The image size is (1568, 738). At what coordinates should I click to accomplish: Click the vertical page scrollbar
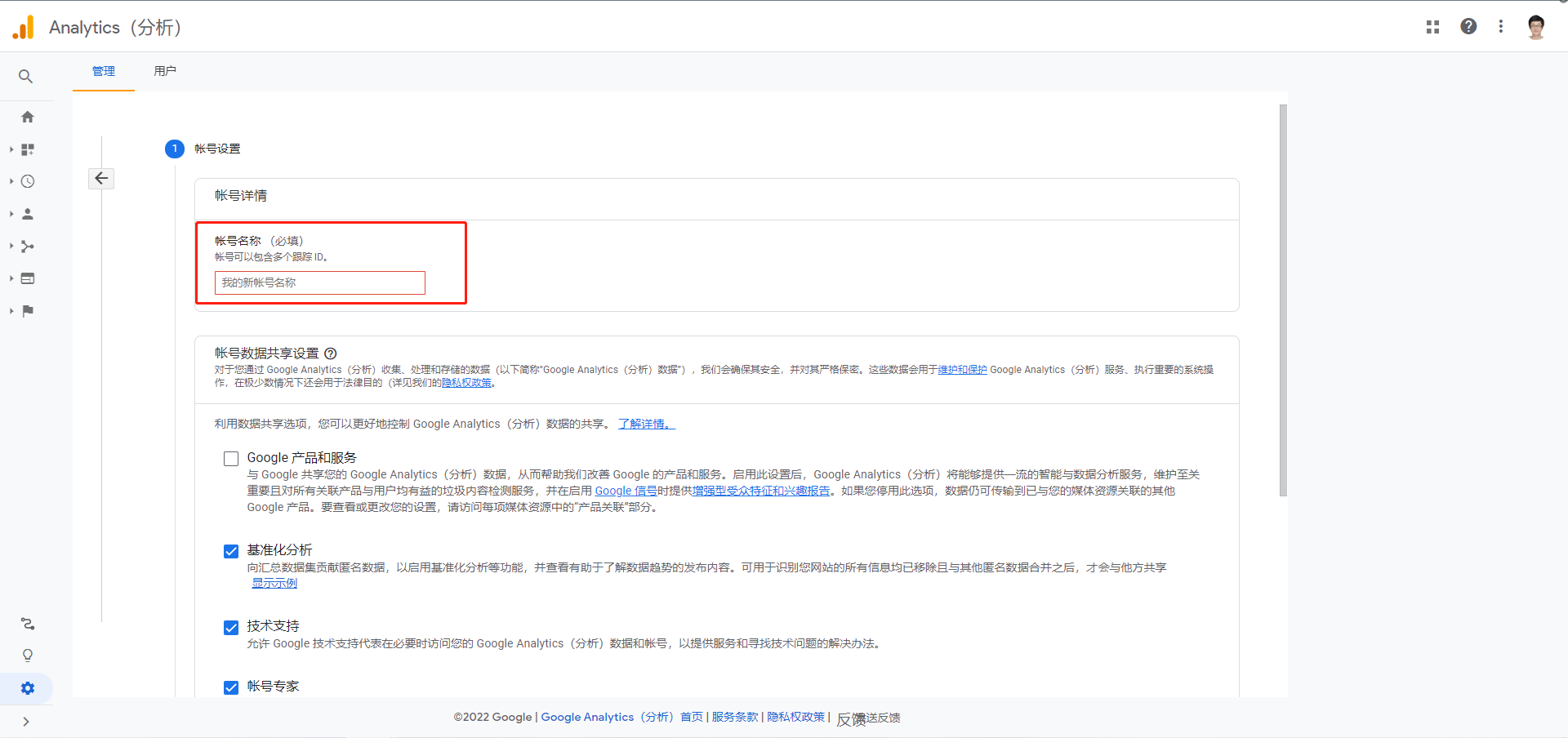(1283, 300)
